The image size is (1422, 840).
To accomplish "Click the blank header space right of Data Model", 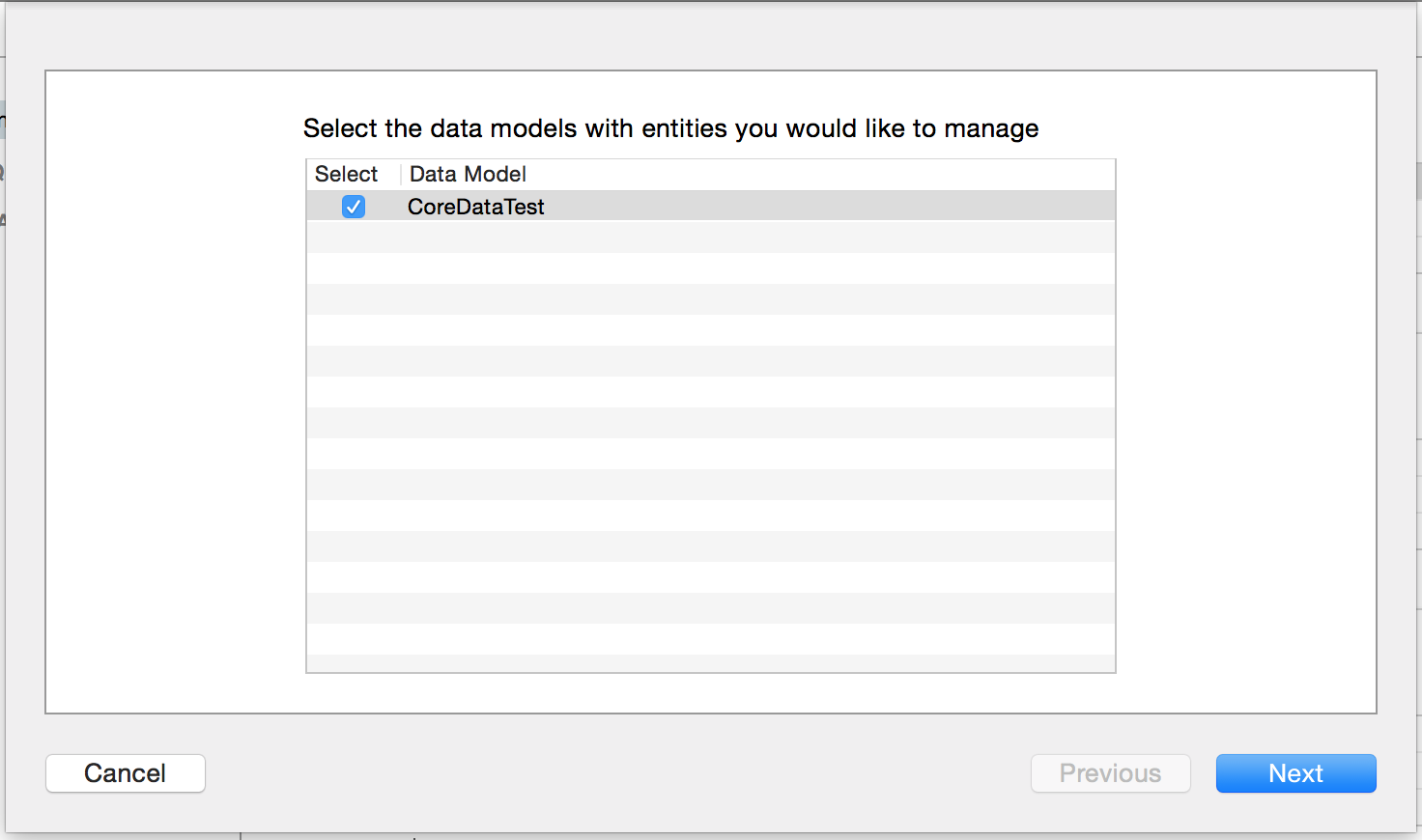I will point(821,174).
